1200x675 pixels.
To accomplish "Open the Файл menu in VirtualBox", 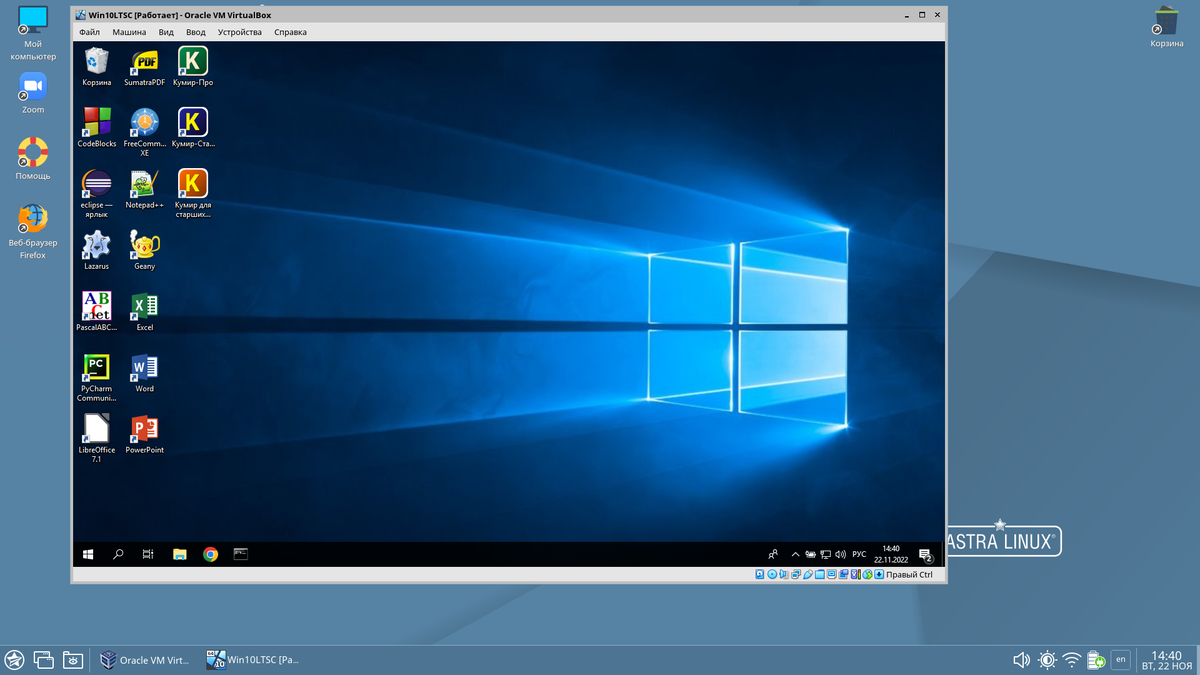I will pos(89,32).
